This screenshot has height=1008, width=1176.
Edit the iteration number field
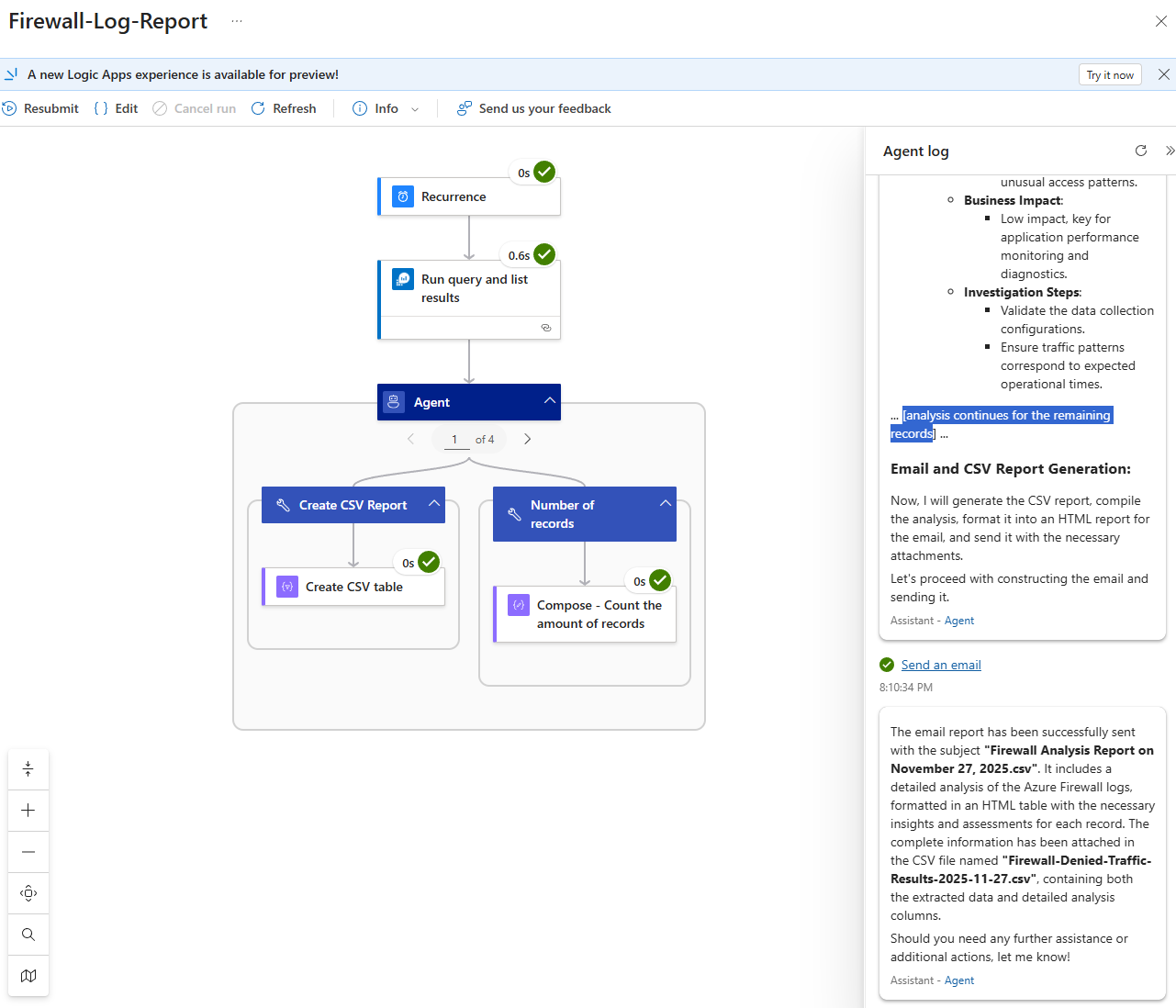[x=455, y=439]
